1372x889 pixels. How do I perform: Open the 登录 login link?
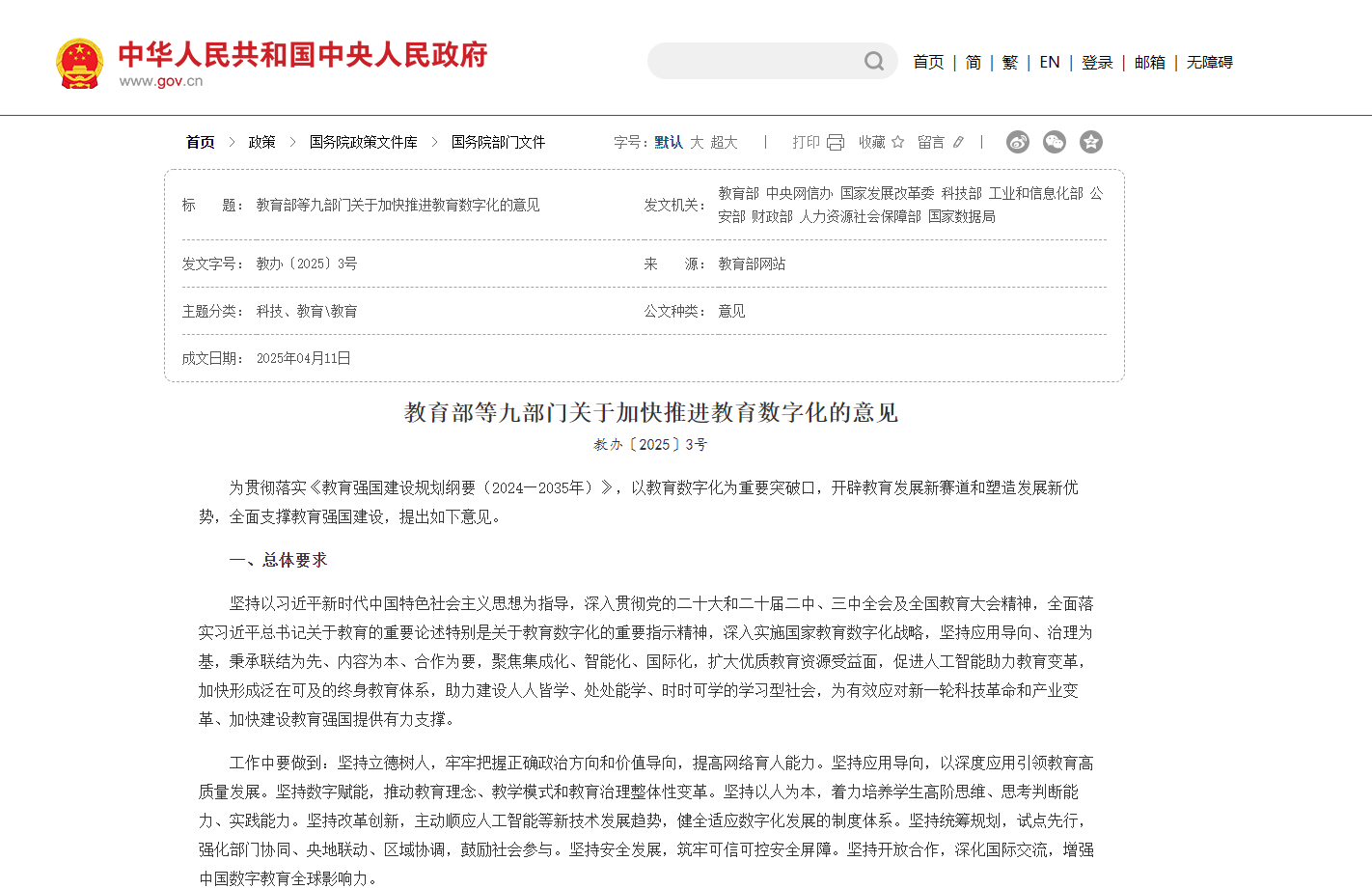pyautogui.click(x=1097, y=62)
